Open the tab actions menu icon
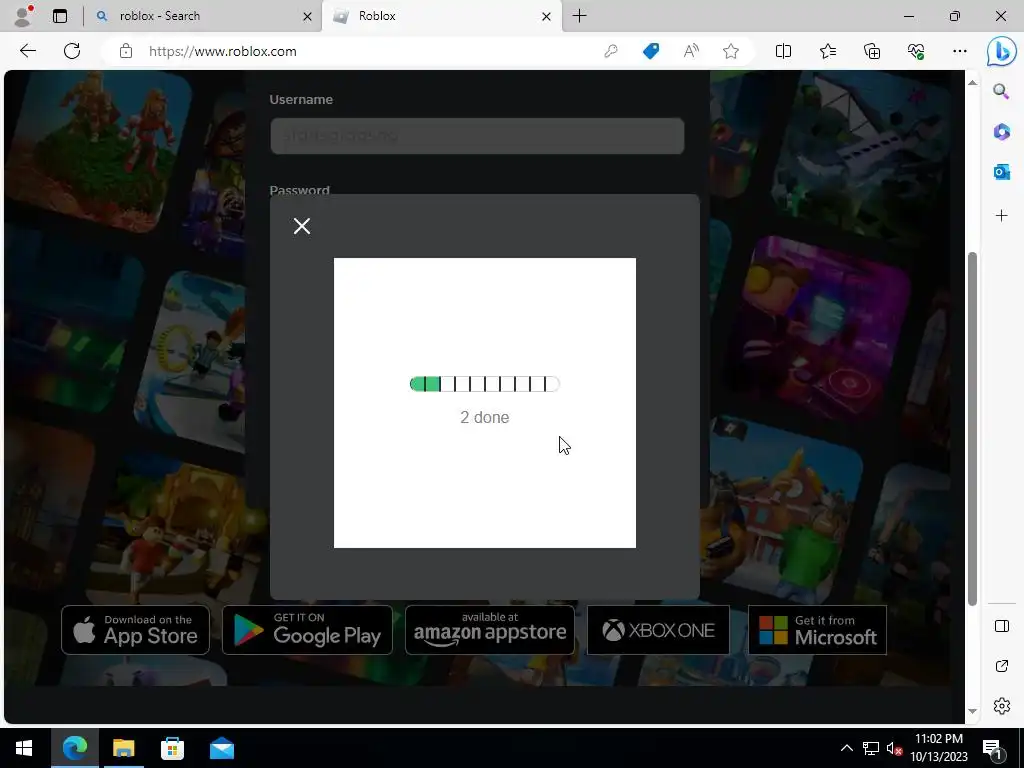Screen dimensions: 1024x768 tap(60, 16)
